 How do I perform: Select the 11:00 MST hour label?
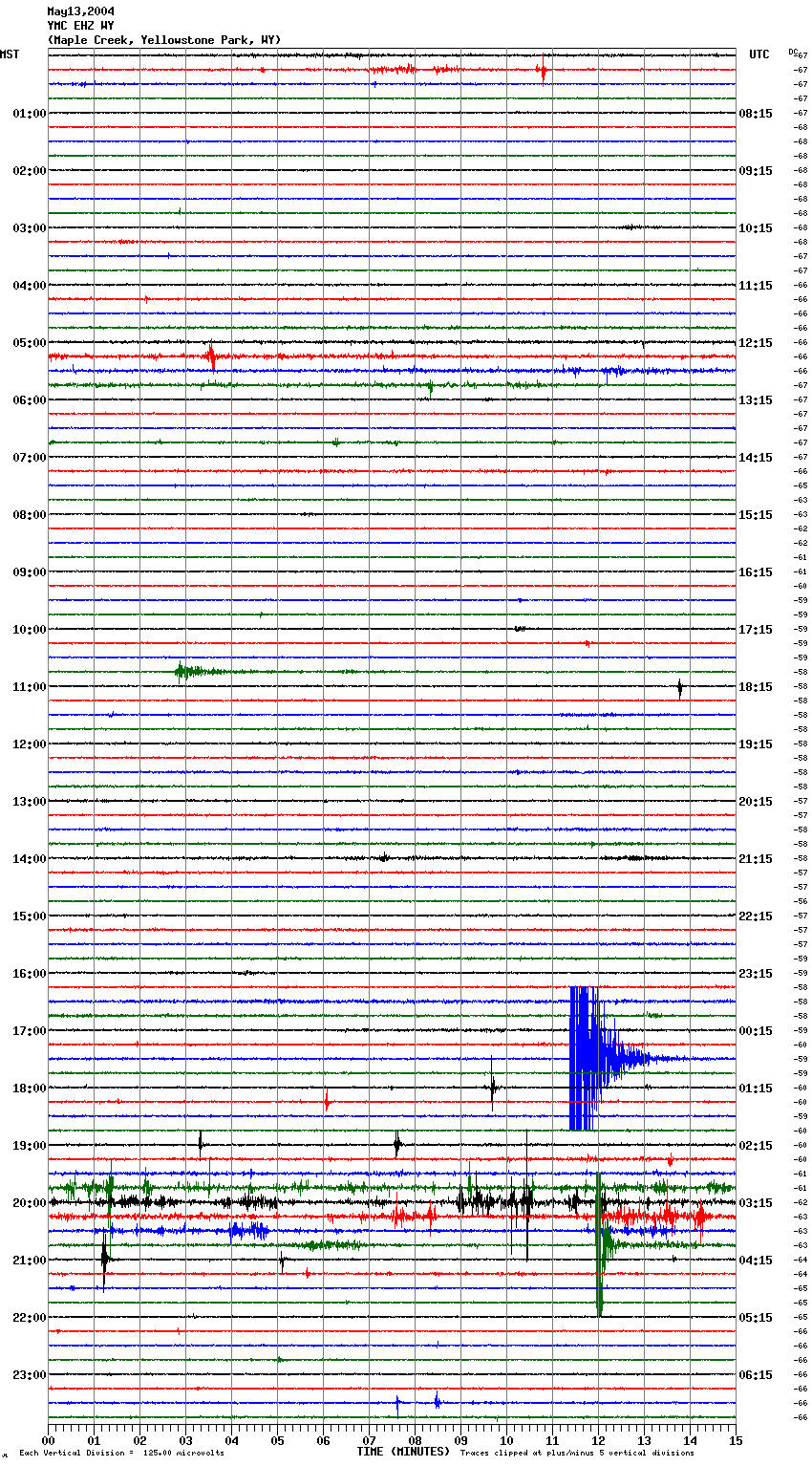tap(29, 687)
